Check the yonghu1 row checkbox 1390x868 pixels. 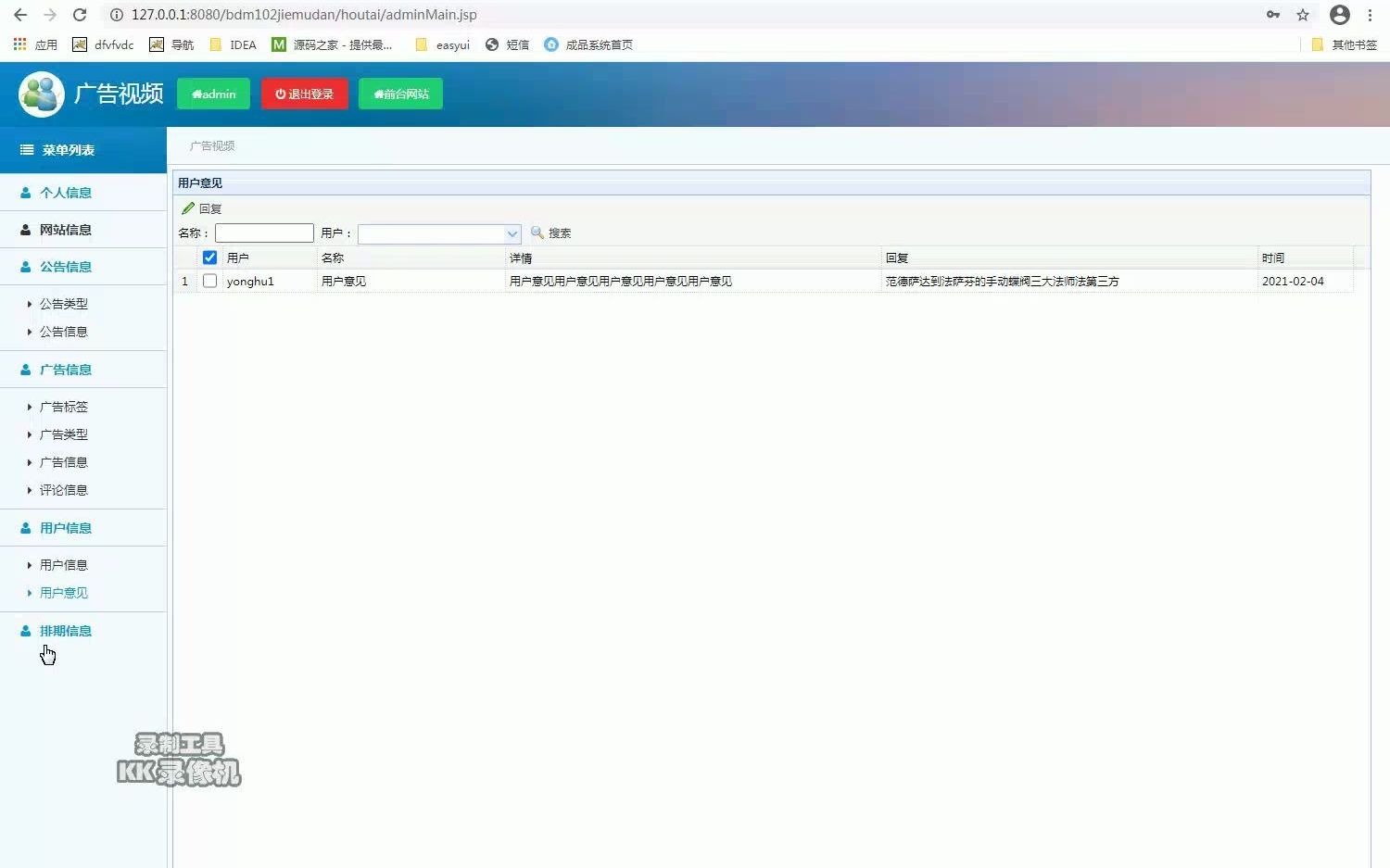click(209, 281)
